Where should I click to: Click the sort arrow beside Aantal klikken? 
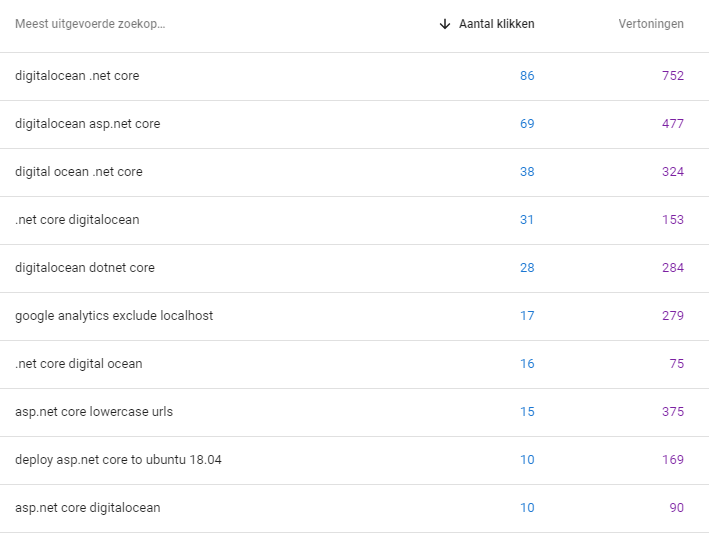click(x=445, y=24)
